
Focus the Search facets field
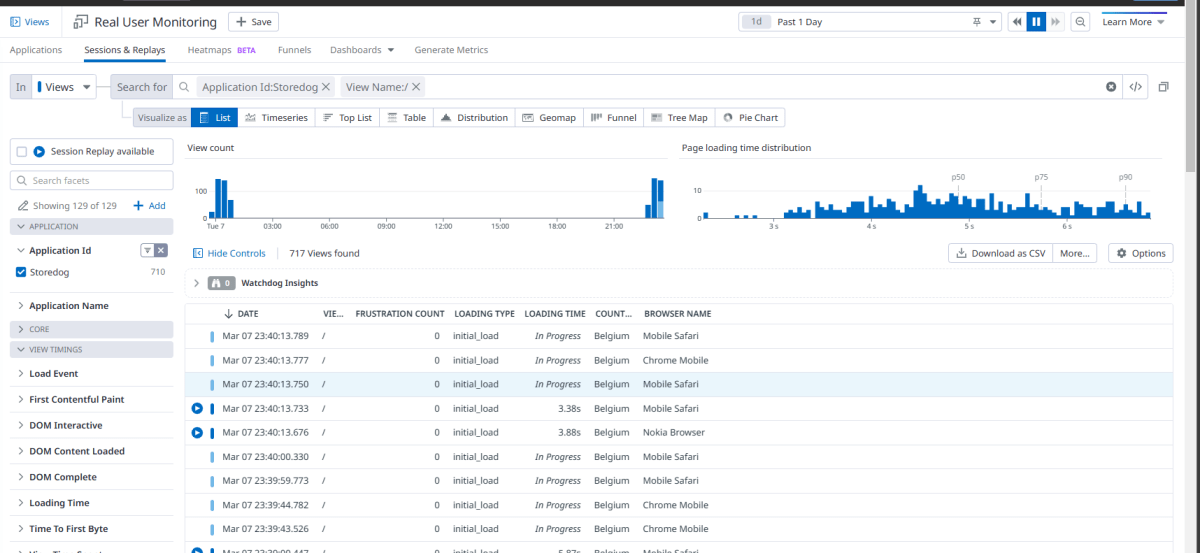click(91, 181)
